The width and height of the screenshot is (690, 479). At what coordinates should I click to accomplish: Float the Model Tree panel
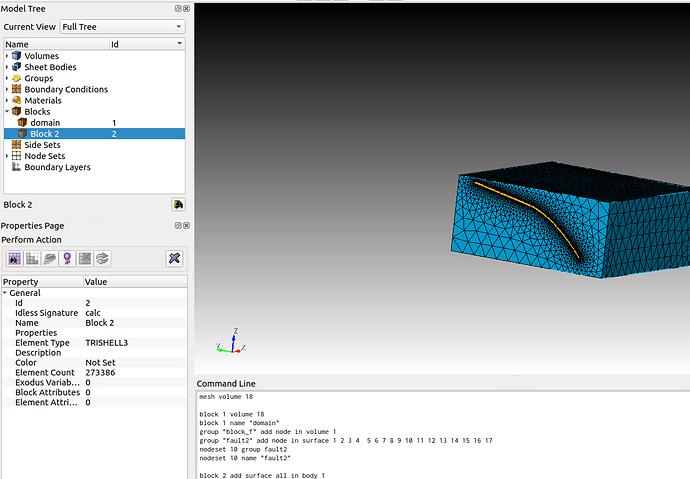coord(178,8)
